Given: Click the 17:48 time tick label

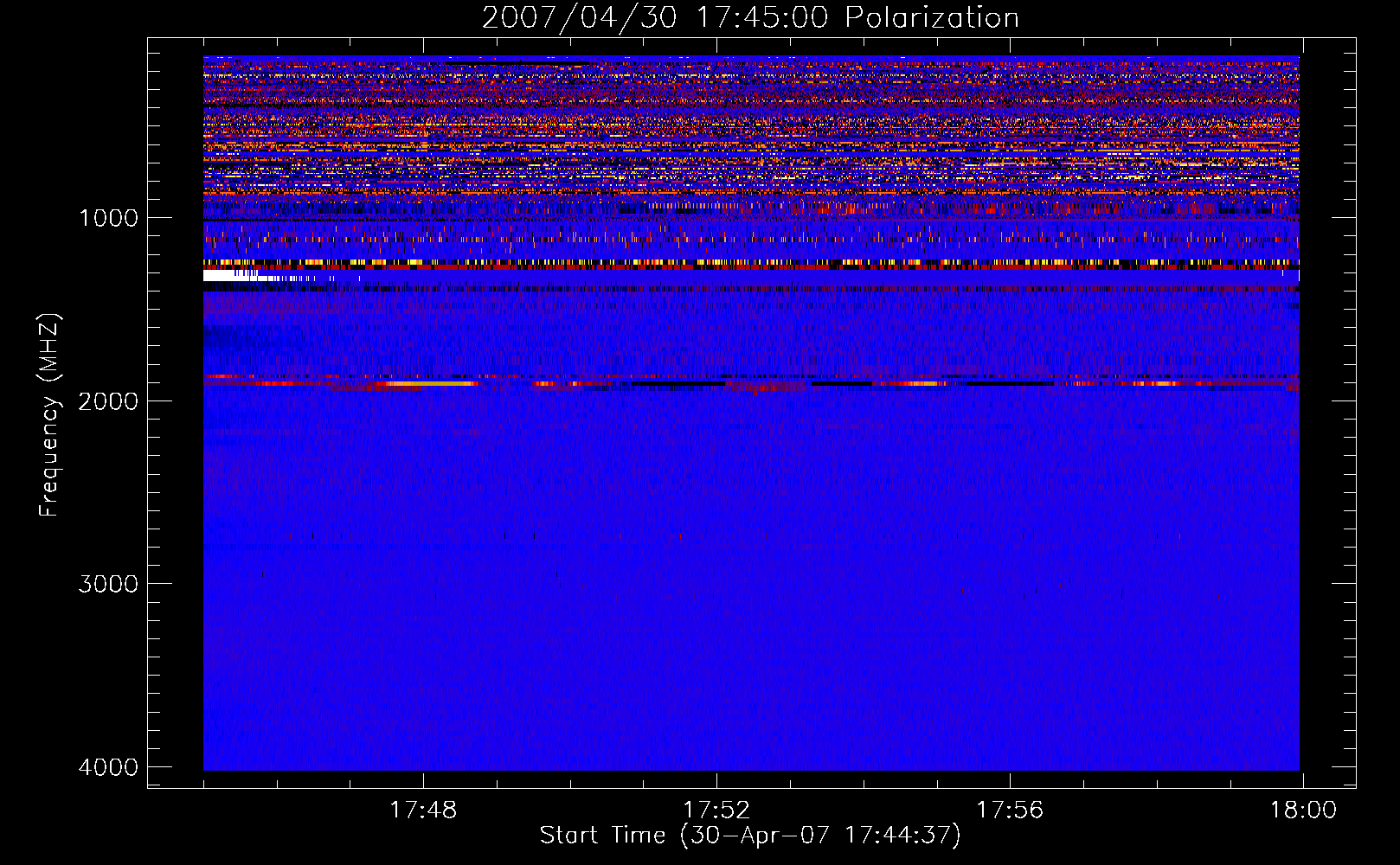Looking at the screenshot, I should click(423, 811).
